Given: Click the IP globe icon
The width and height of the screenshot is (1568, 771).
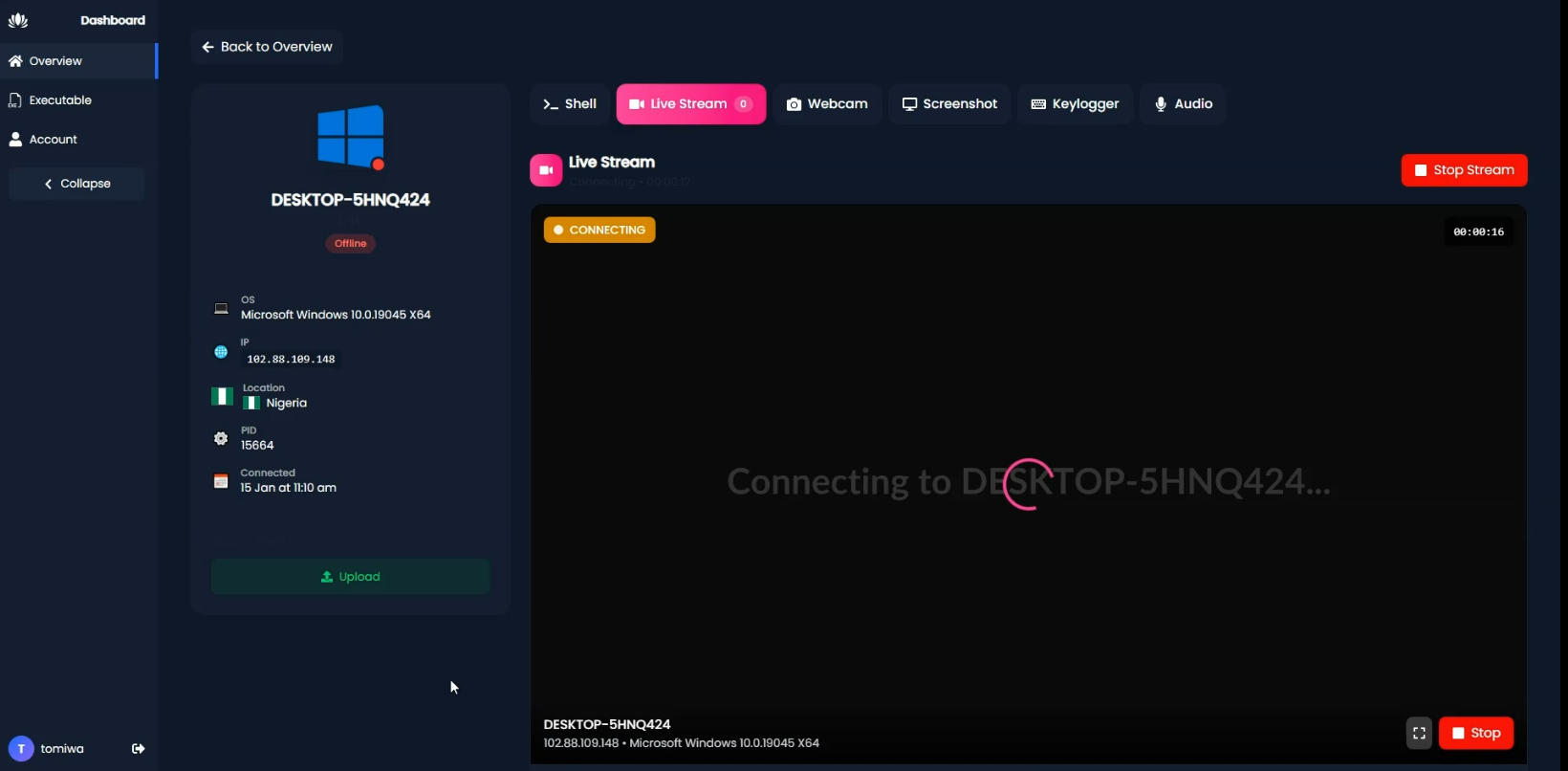Looking at the screenshot, I should point(221,352).
